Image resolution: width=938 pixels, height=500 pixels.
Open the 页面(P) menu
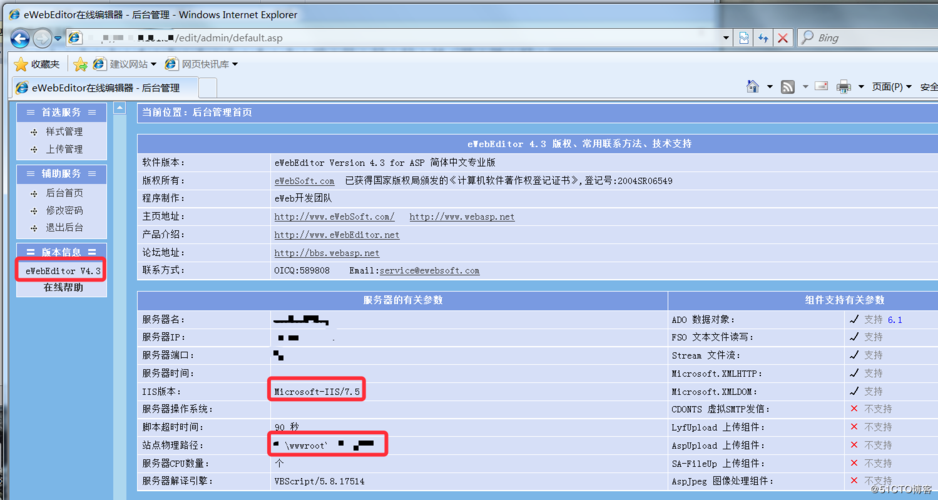tap(891, 87)
